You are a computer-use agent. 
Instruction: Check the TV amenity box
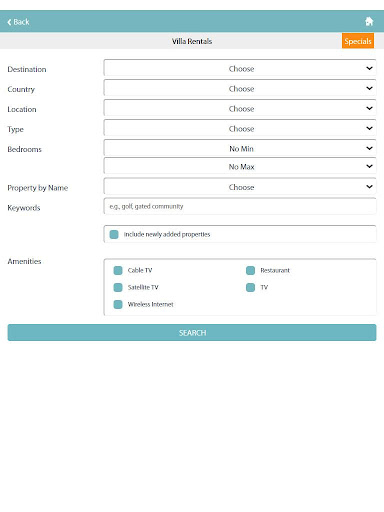[250, 287]
